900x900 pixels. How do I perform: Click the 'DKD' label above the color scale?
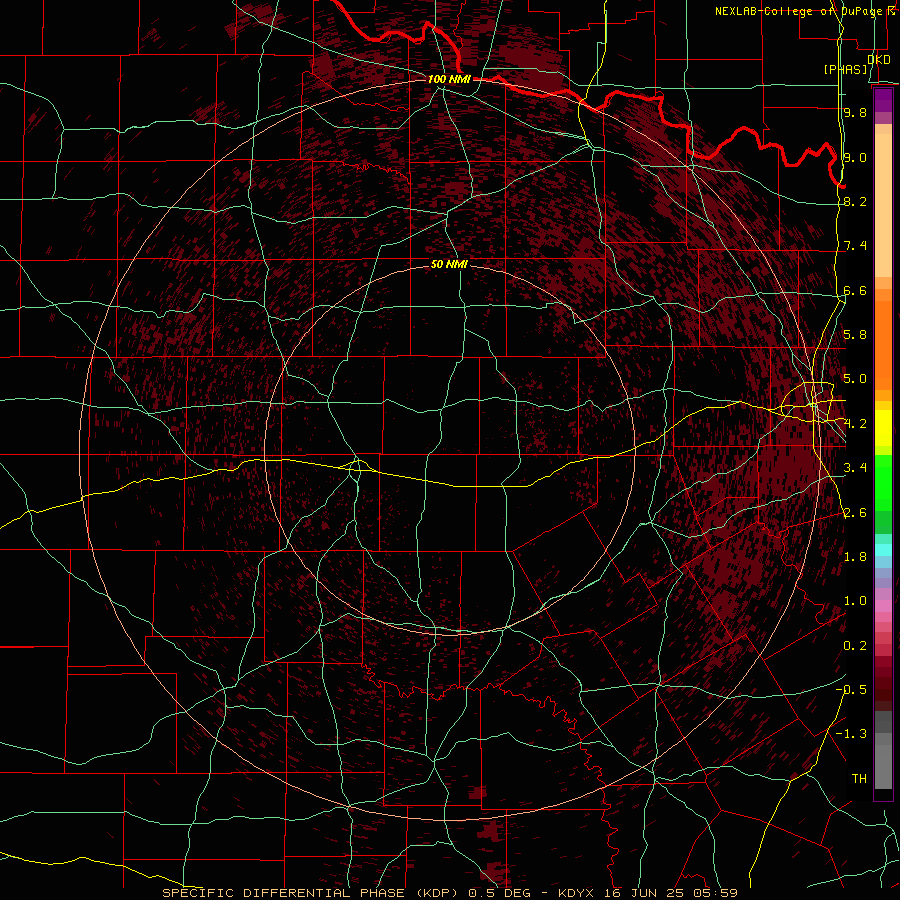tap(879, 60)
